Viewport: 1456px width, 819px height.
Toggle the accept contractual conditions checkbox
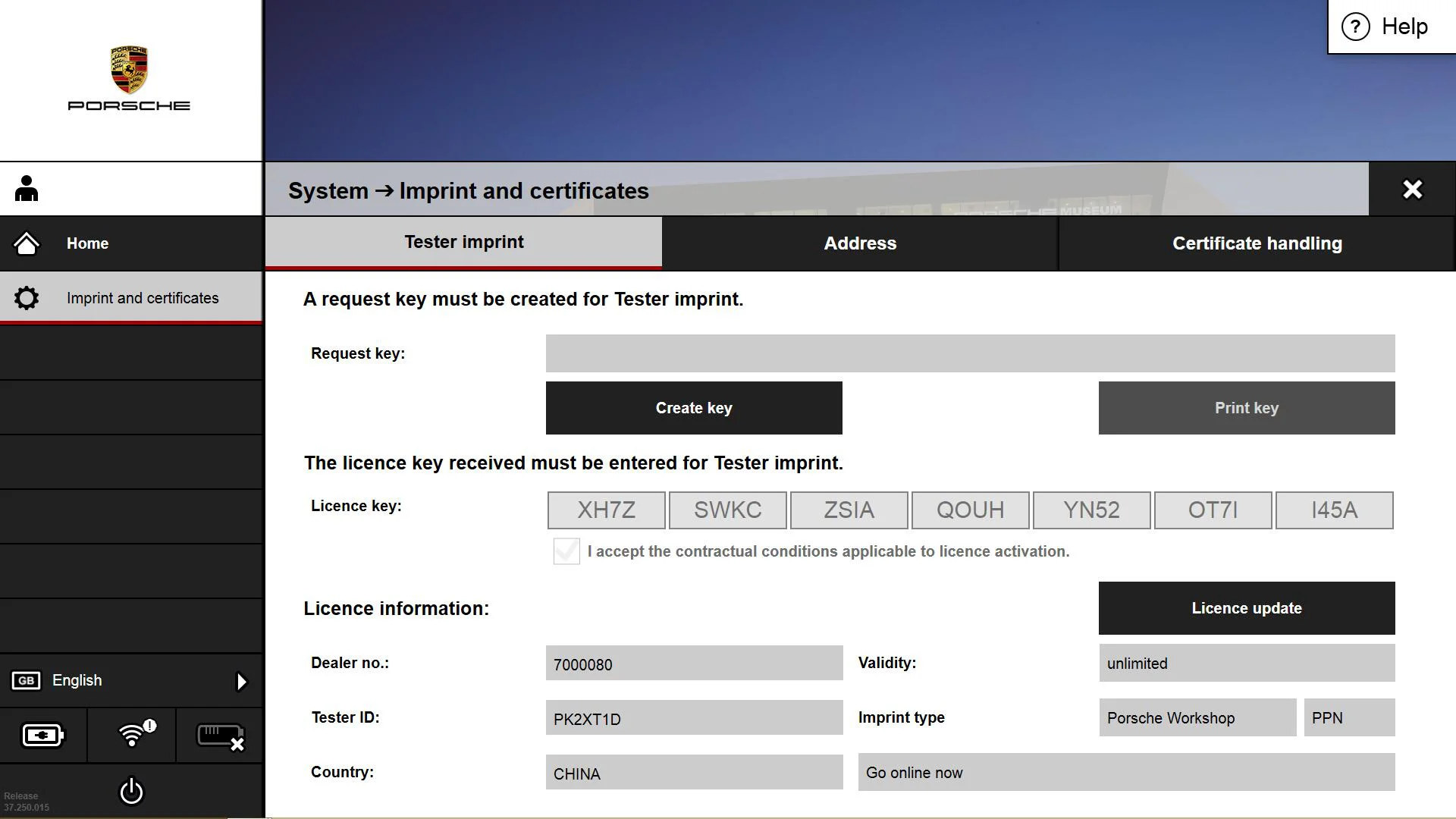click(x=566, y=551)
